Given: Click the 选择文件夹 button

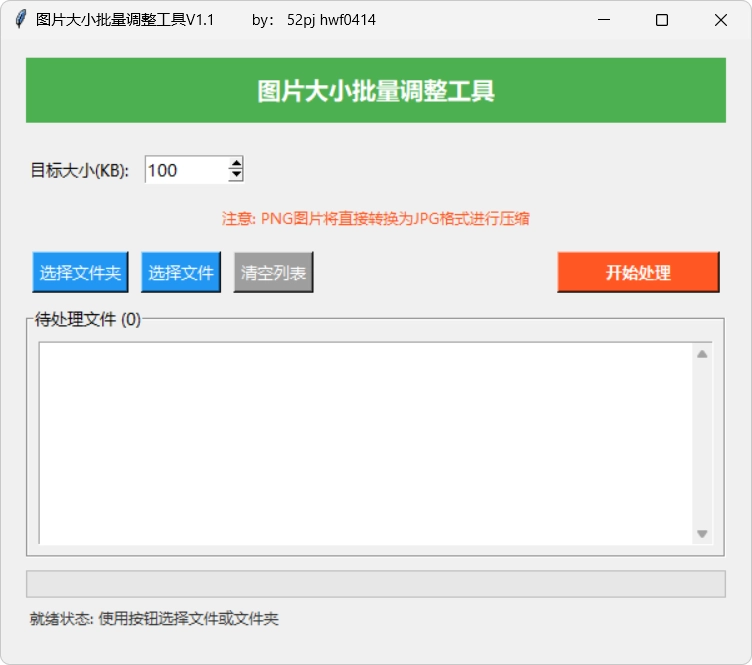Looking at the screenshot, I should (80, 272).
